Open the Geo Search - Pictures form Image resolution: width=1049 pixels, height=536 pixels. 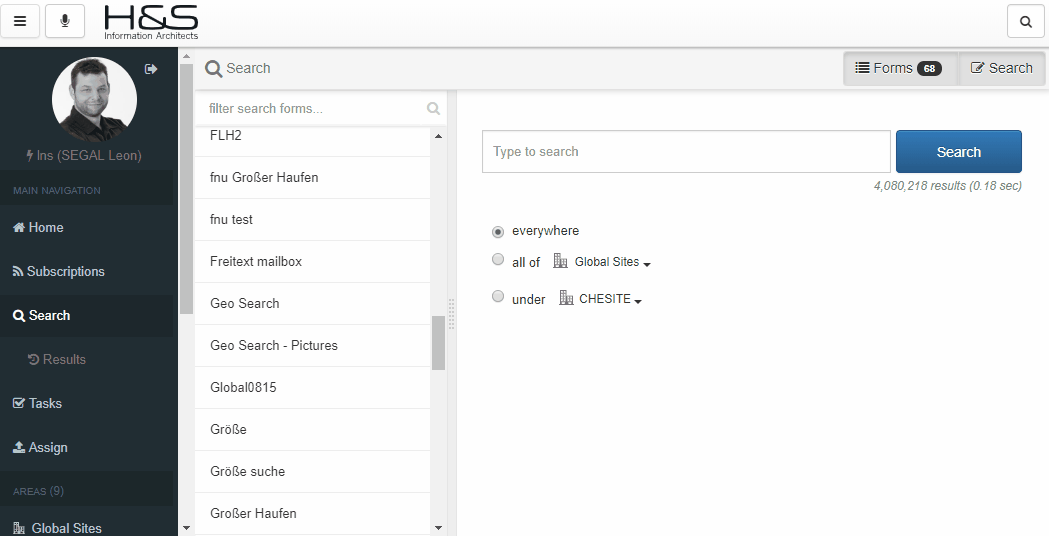tap(274, 345)
